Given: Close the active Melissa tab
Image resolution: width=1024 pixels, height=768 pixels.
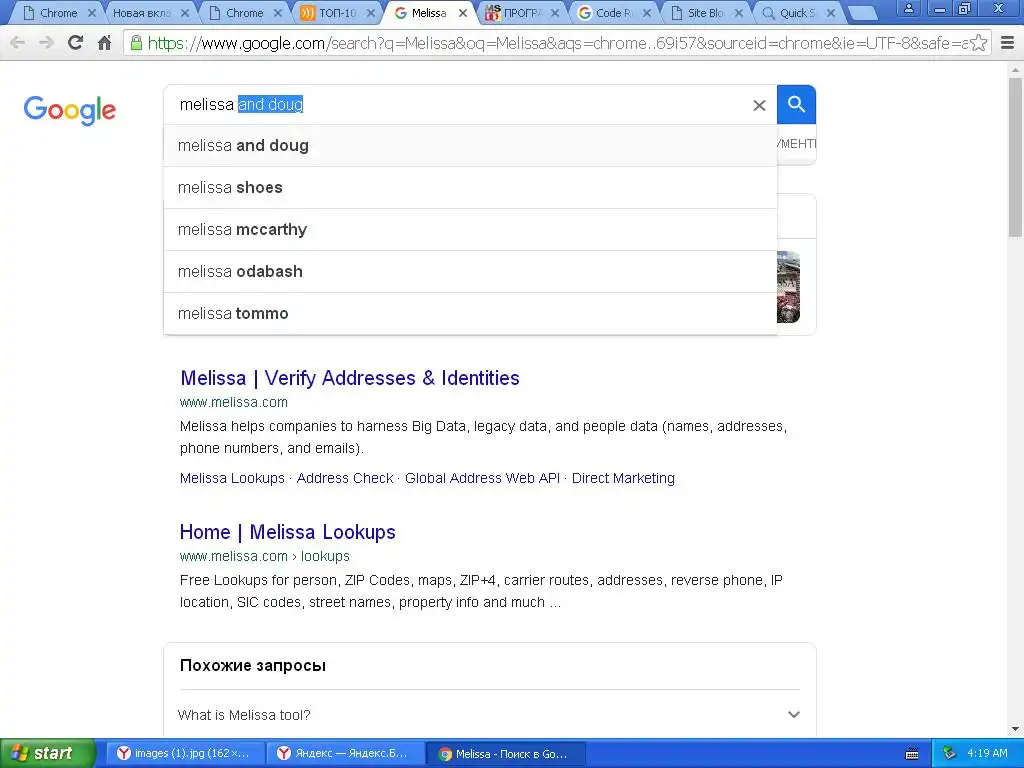Looking at the screenshot, I should click(463, 13).
